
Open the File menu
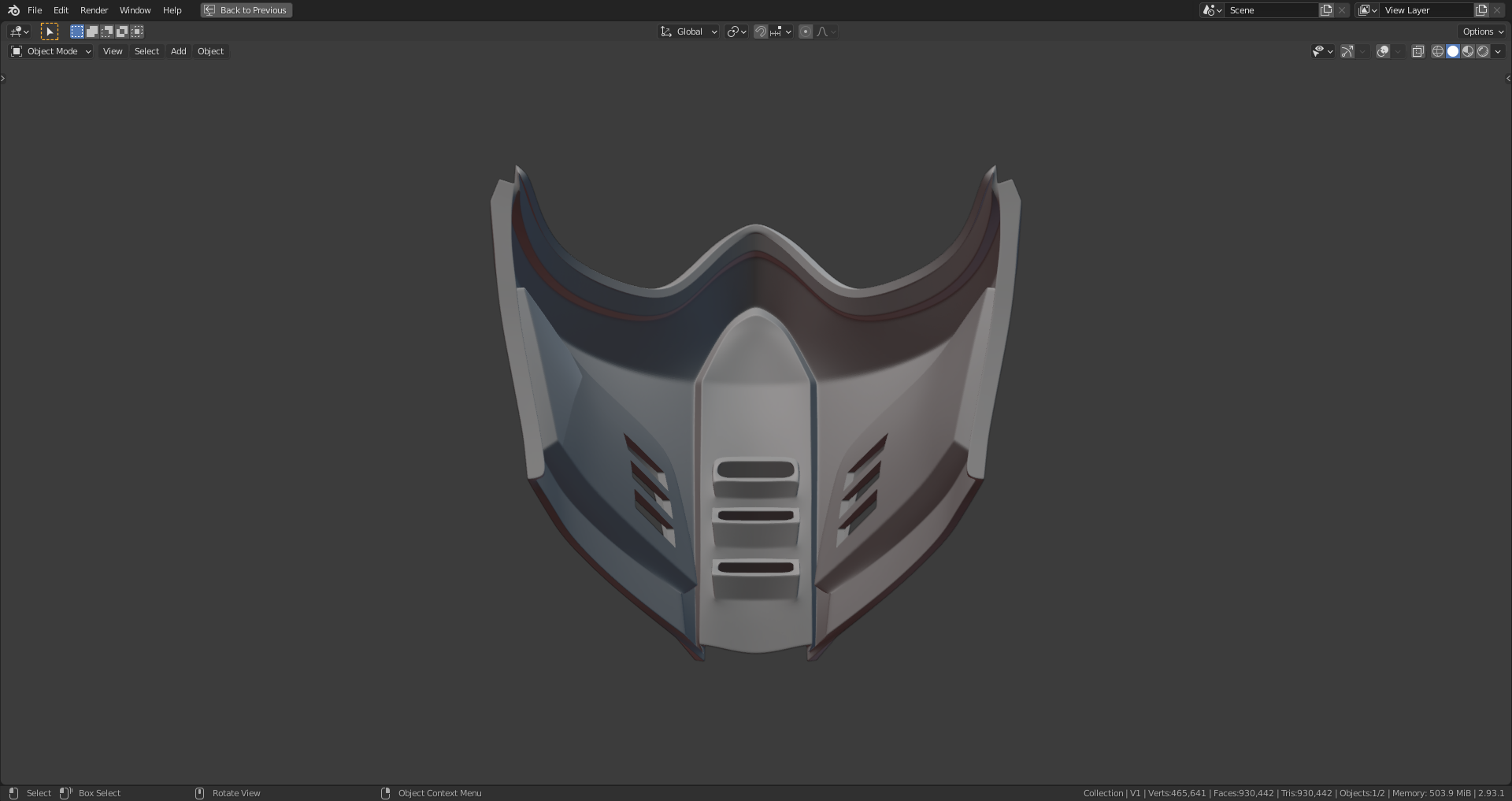[x=35, y=10]
